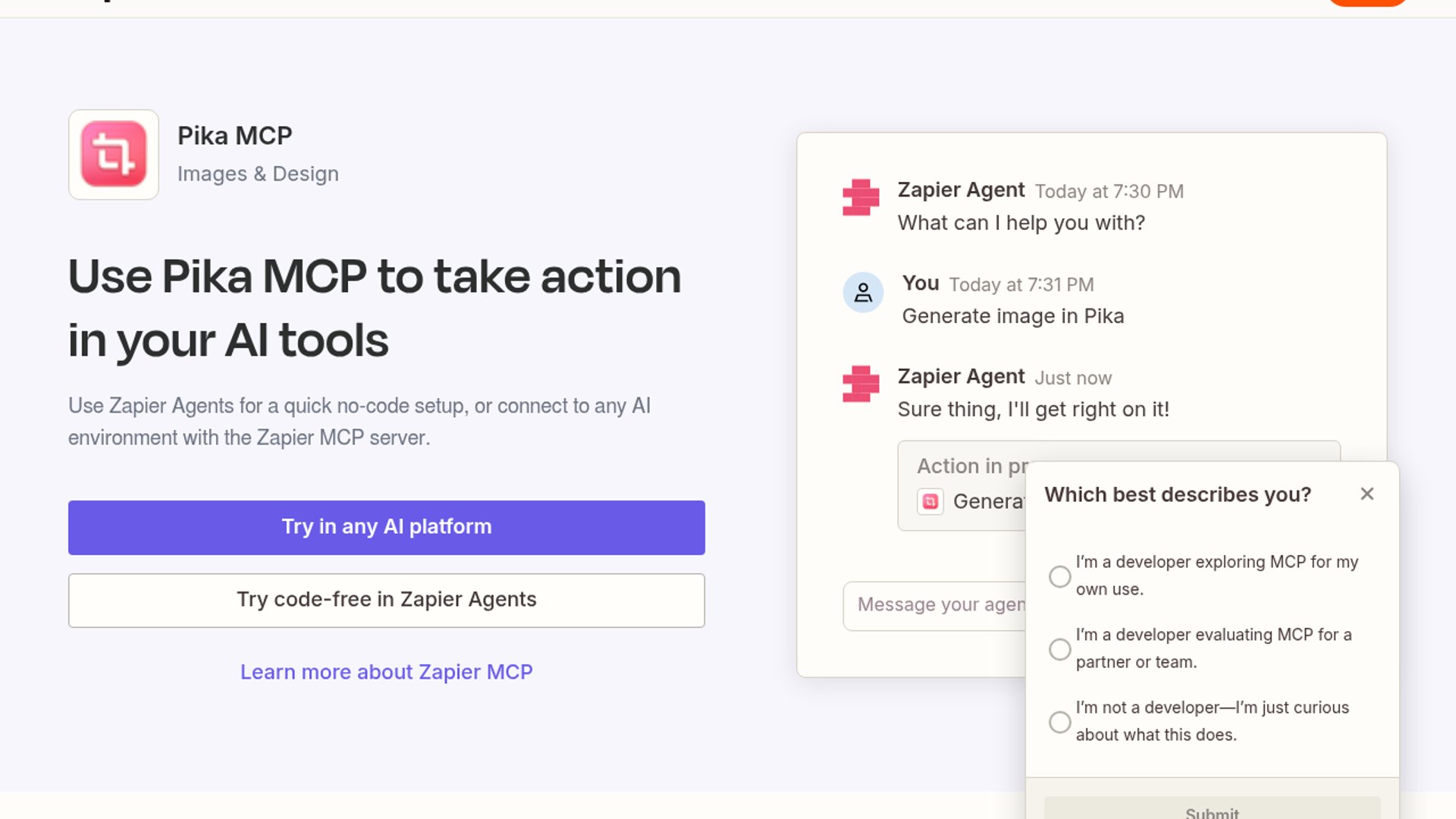The width and height of the screenshot is (1456, 819).
Task: Click the Message your agent input field
Action: [934, 605]
